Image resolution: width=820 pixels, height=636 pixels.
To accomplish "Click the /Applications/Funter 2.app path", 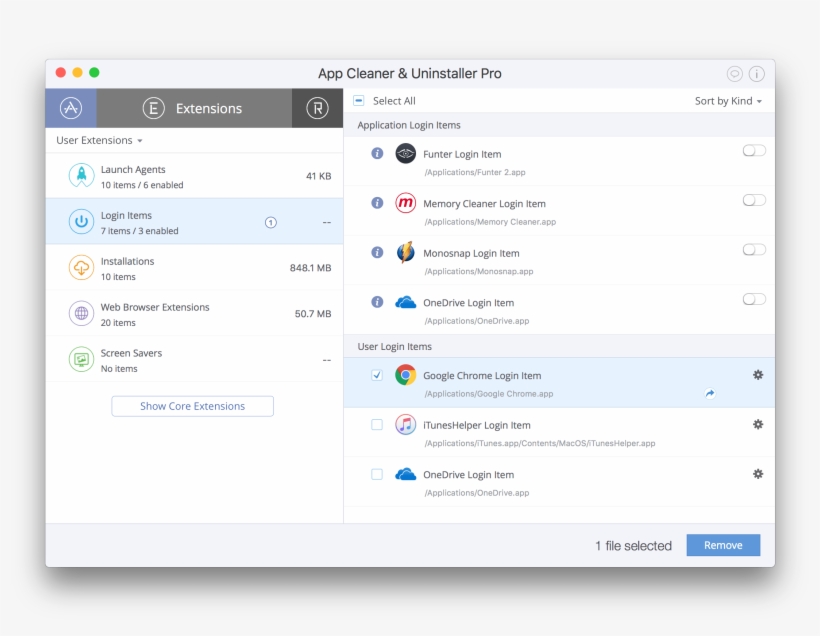I will (475, 172).
